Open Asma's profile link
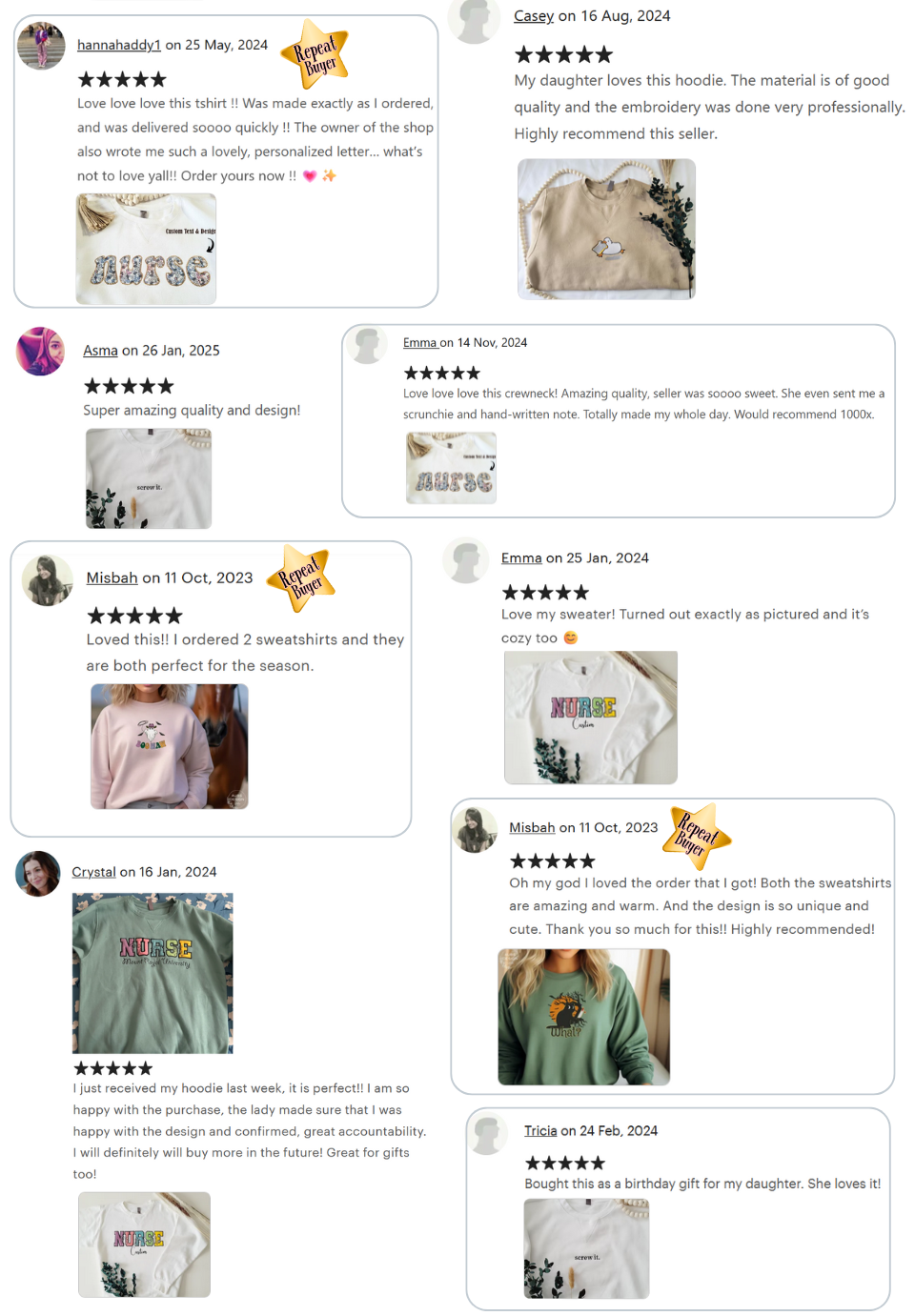This screenshot has width=915, height=1316. 100,351
